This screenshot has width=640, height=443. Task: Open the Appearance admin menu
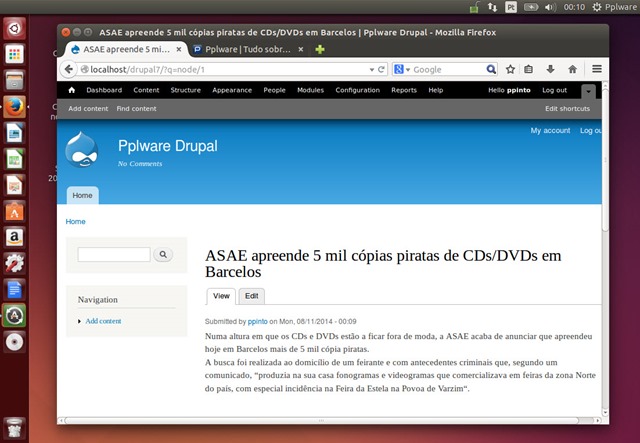tap(232, 90)
